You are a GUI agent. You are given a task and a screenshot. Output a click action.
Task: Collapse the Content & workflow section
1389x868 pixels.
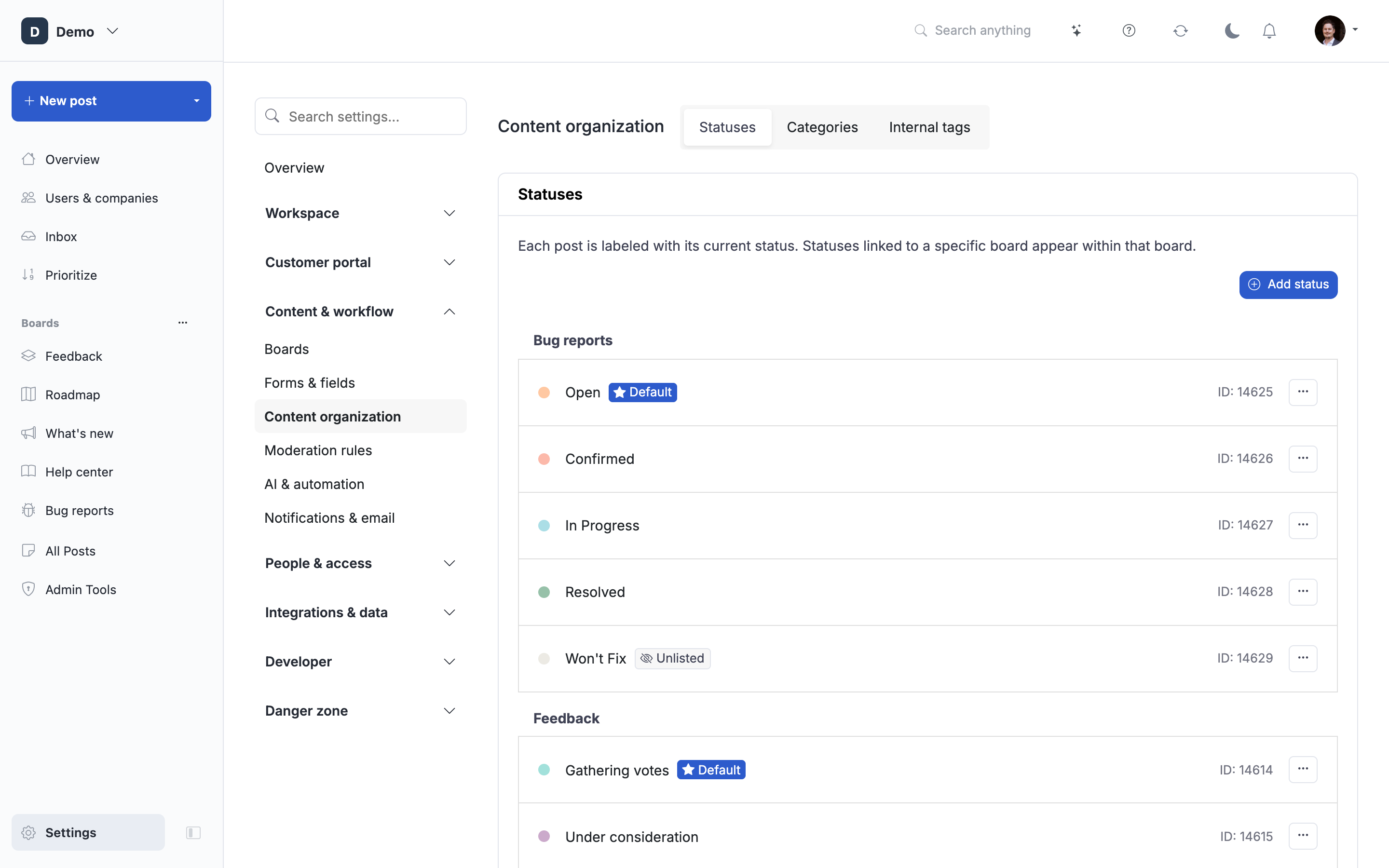coord(360,312)
